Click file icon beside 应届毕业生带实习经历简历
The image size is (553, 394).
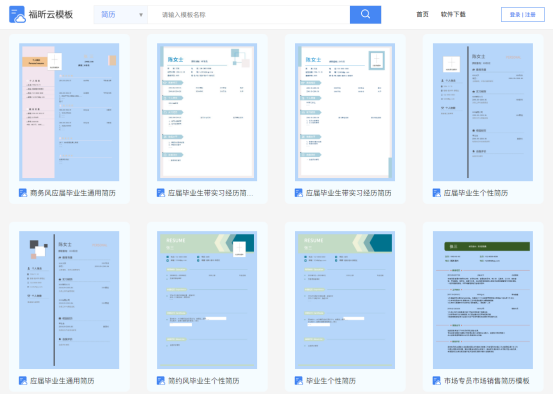pos(299,193)
